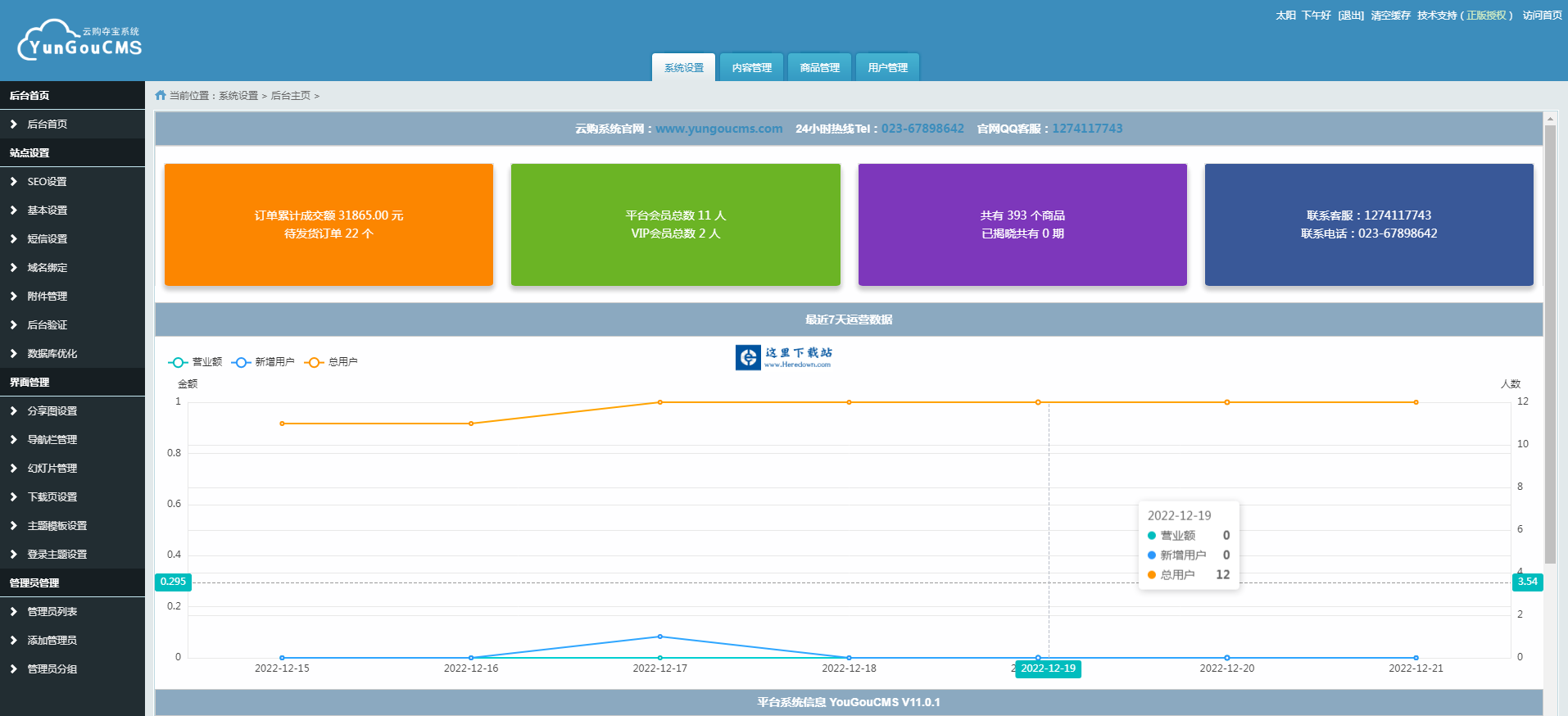
Task: Click the Heredown download site logo
Action: click(784, 357)
